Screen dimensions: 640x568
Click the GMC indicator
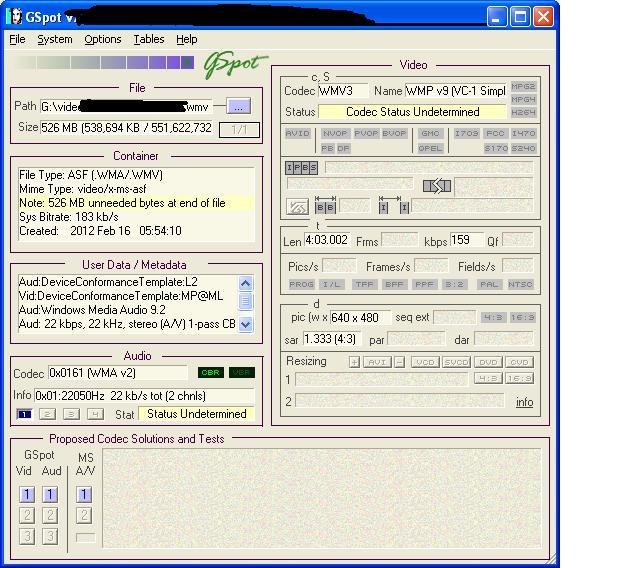pos(430,133)
